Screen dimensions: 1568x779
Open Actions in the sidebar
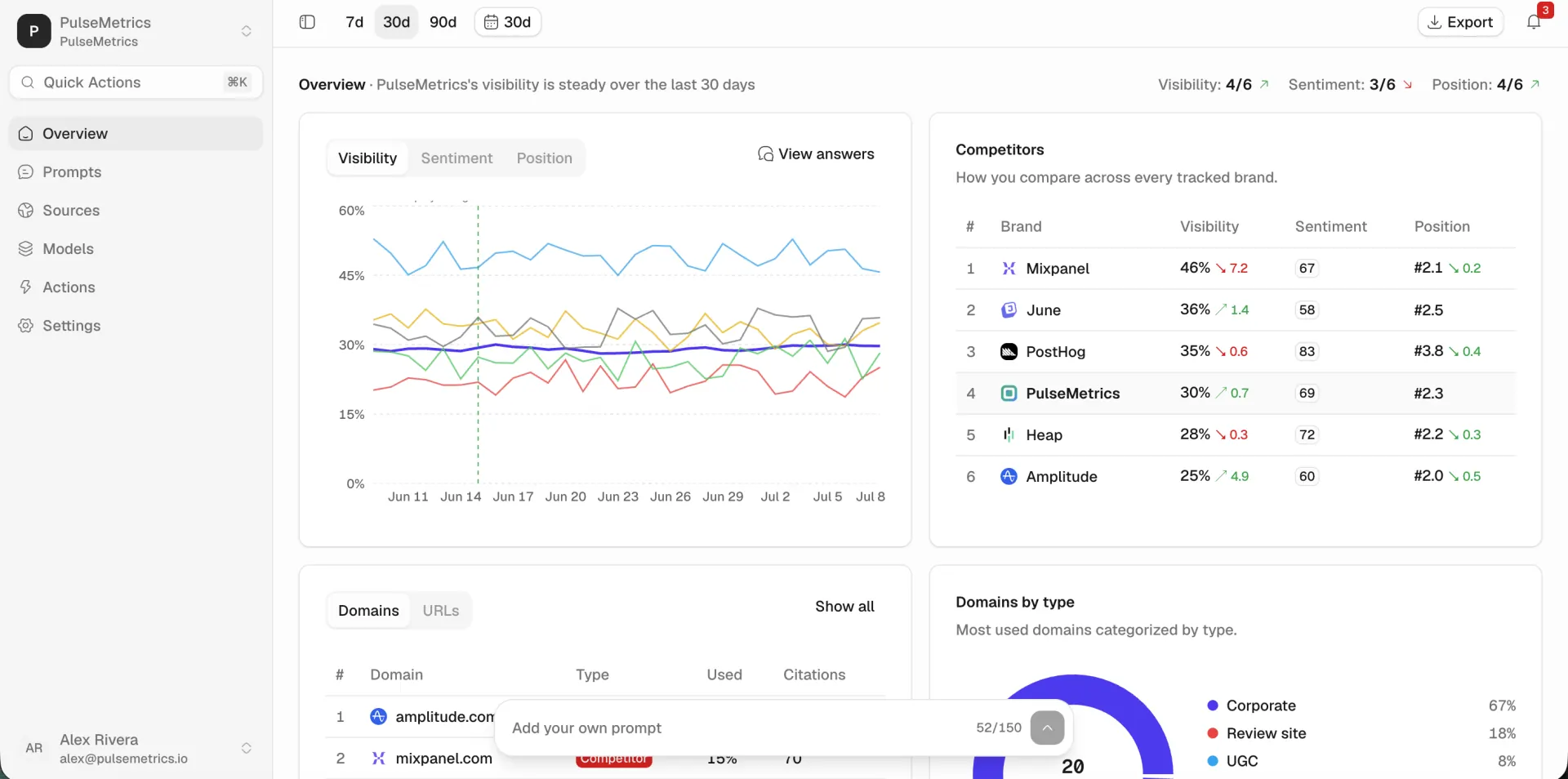(136, 287)
